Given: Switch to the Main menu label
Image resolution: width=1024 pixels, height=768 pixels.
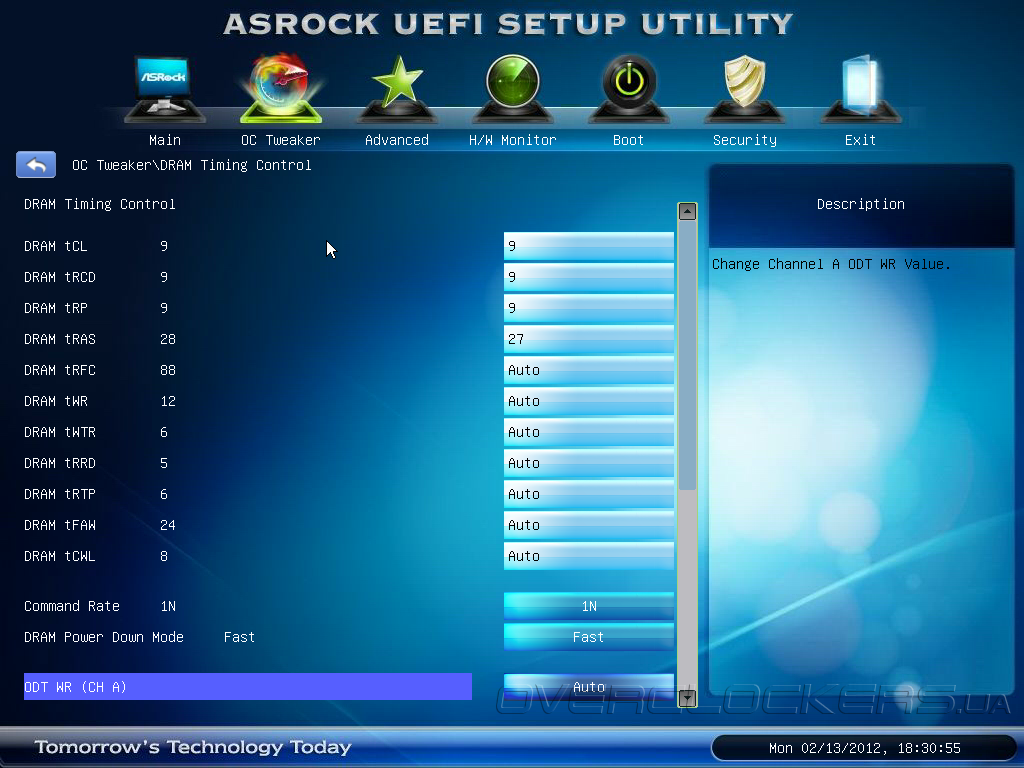Looking at the screenshot, I should coord(165,140).
